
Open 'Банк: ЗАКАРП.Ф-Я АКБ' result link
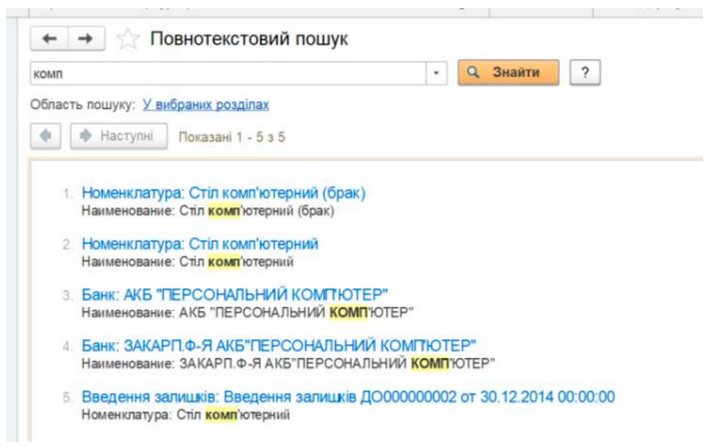tap(278, 345)
